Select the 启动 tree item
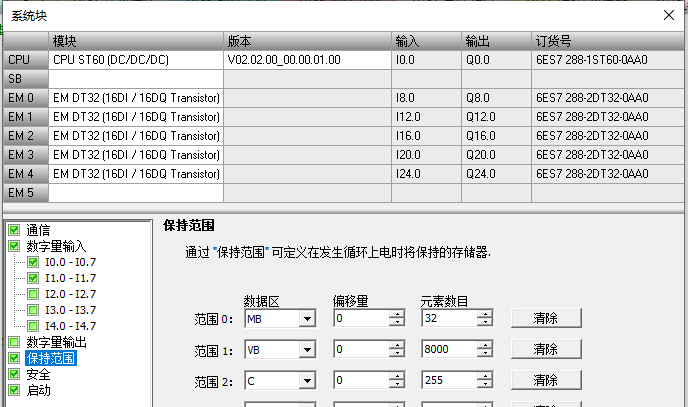 pyautogui.click(x=38, y=390)
